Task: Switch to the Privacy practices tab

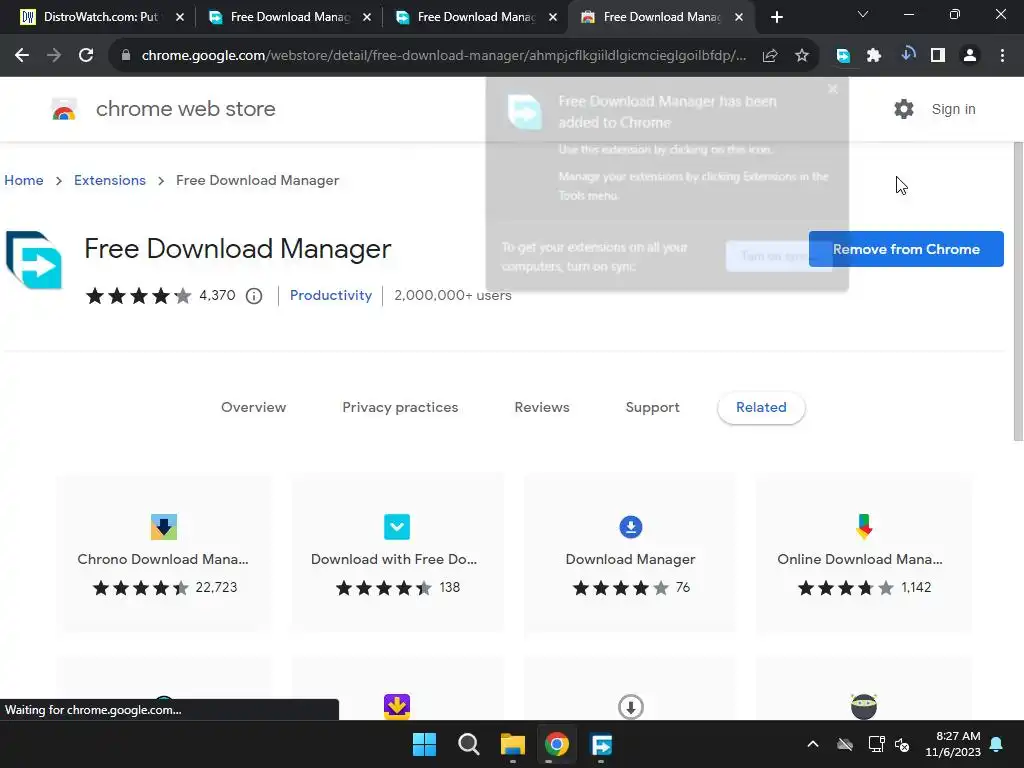Action: pyautogui.click(x=400, y=407)
